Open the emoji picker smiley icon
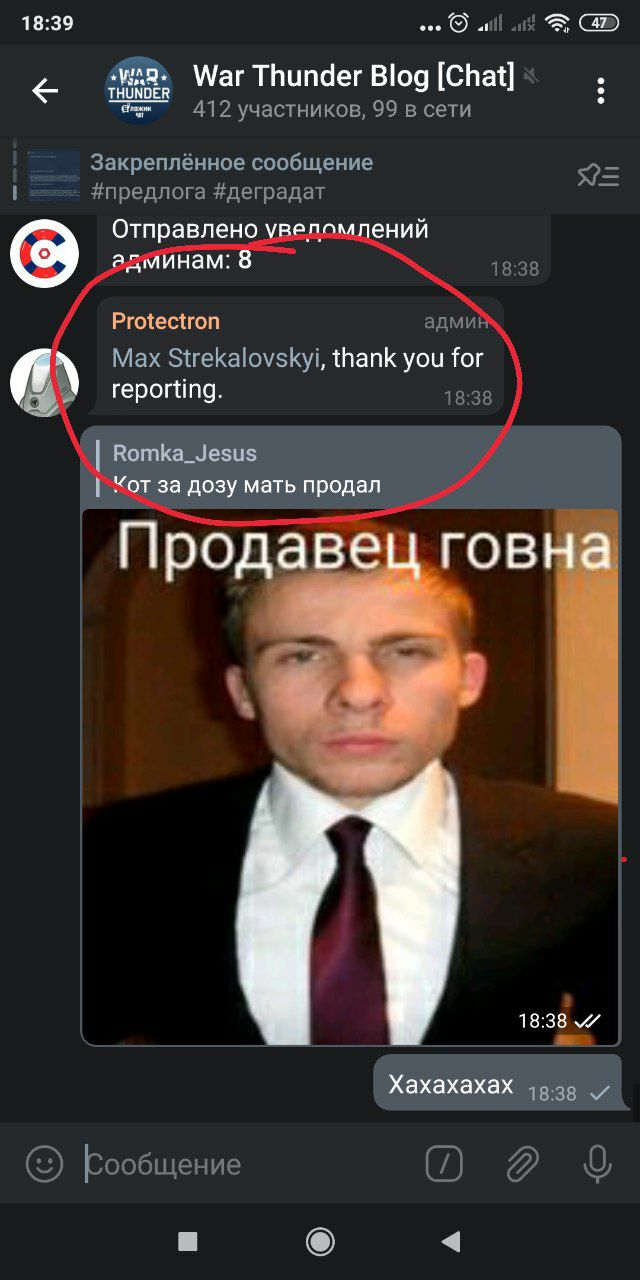The image size is (640, 1280). (44, 1164)
